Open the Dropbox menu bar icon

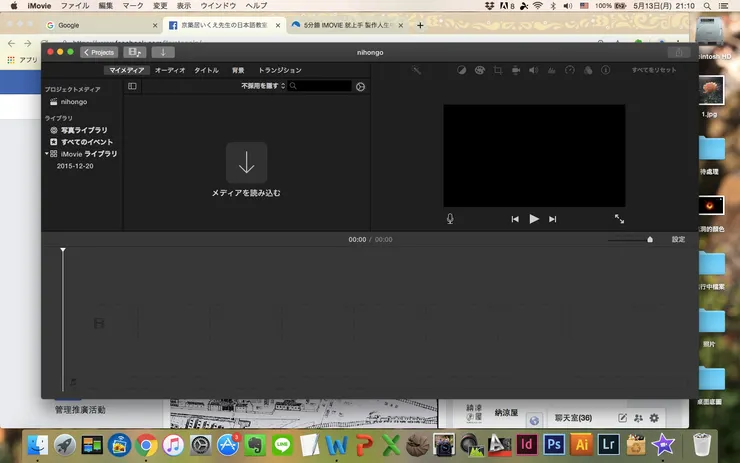489,6
